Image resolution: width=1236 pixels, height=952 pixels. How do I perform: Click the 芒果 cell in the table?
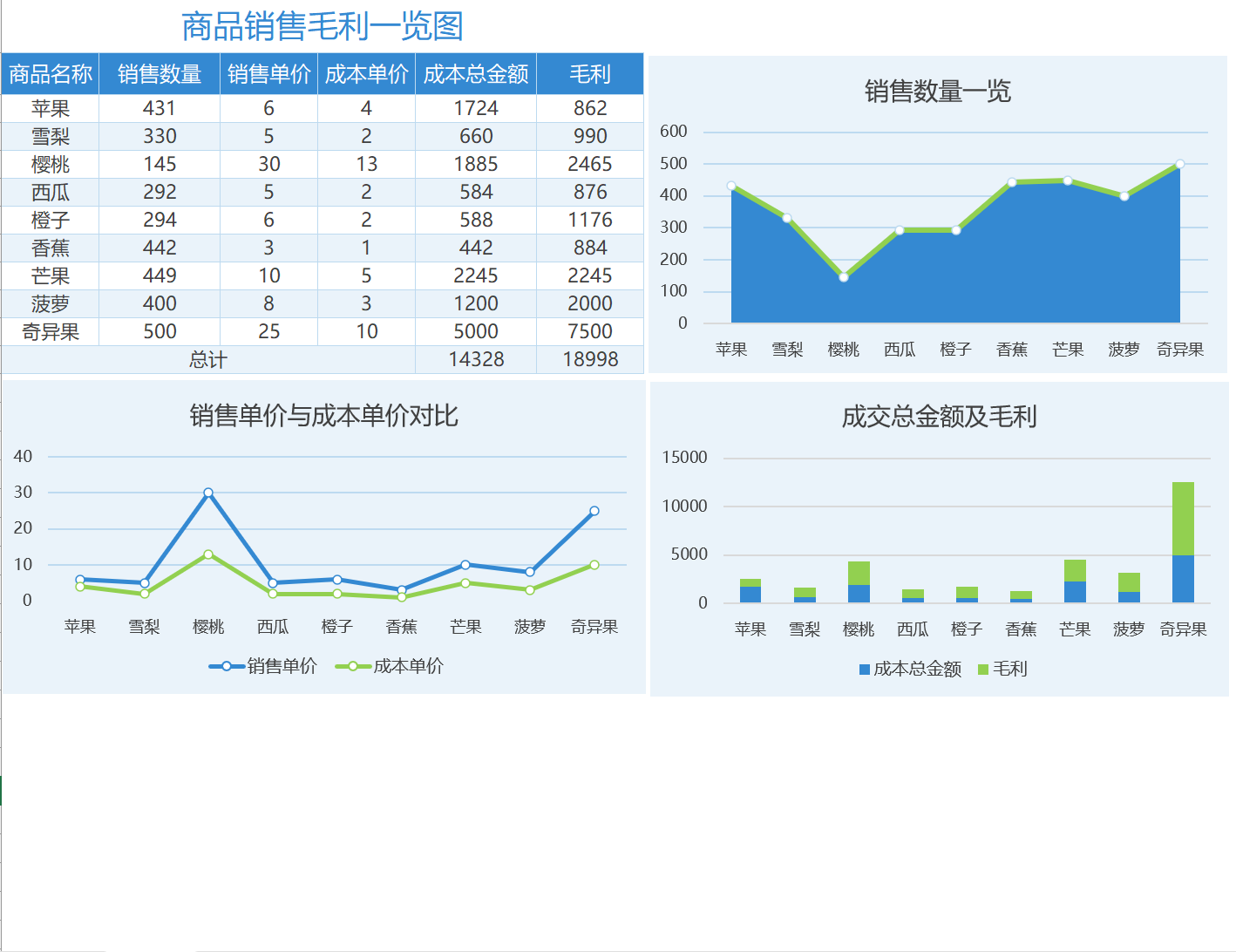point(51,275)
